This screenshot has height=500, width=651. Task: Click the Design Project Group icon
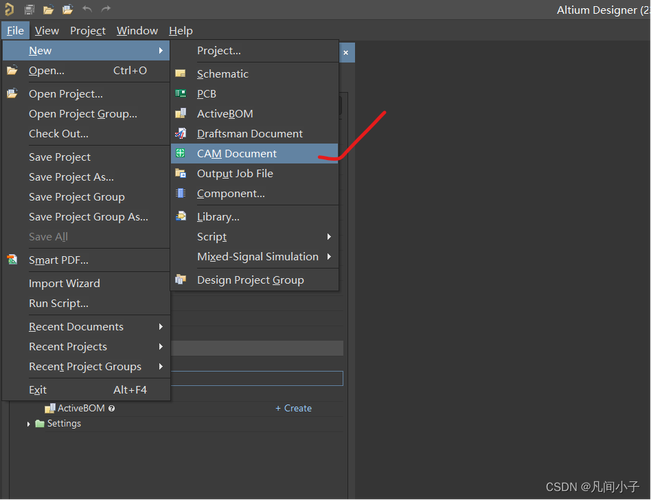pyautogui.click(x=180, y=279)
